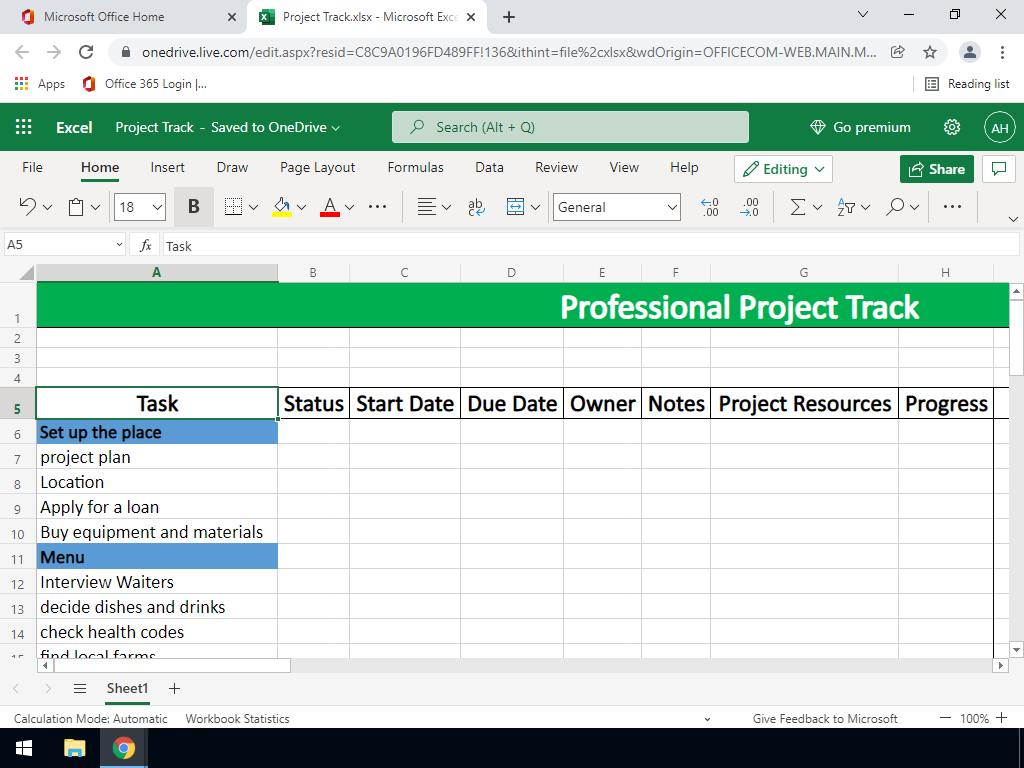This screenshot has height=768, width=1024.
Task: Click the Undo arrow icon
Action: point(27,207)
